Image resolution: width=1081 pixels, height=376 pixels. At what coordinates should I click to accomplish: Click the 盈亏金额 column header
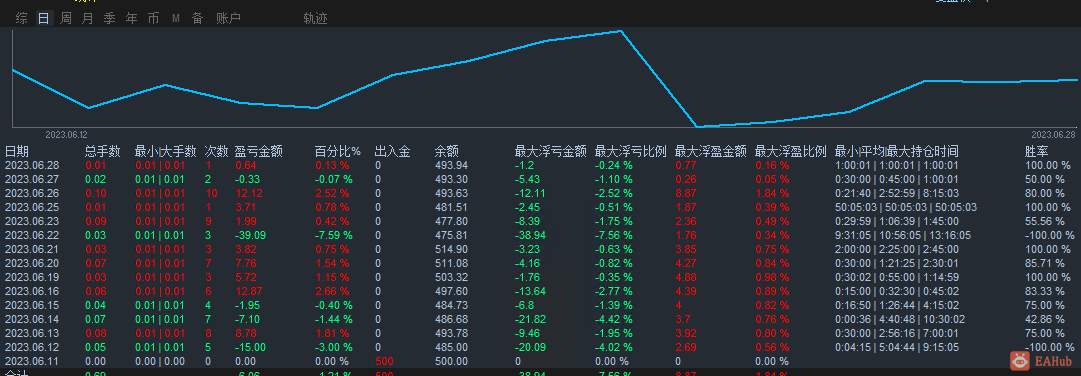point(259,151)
